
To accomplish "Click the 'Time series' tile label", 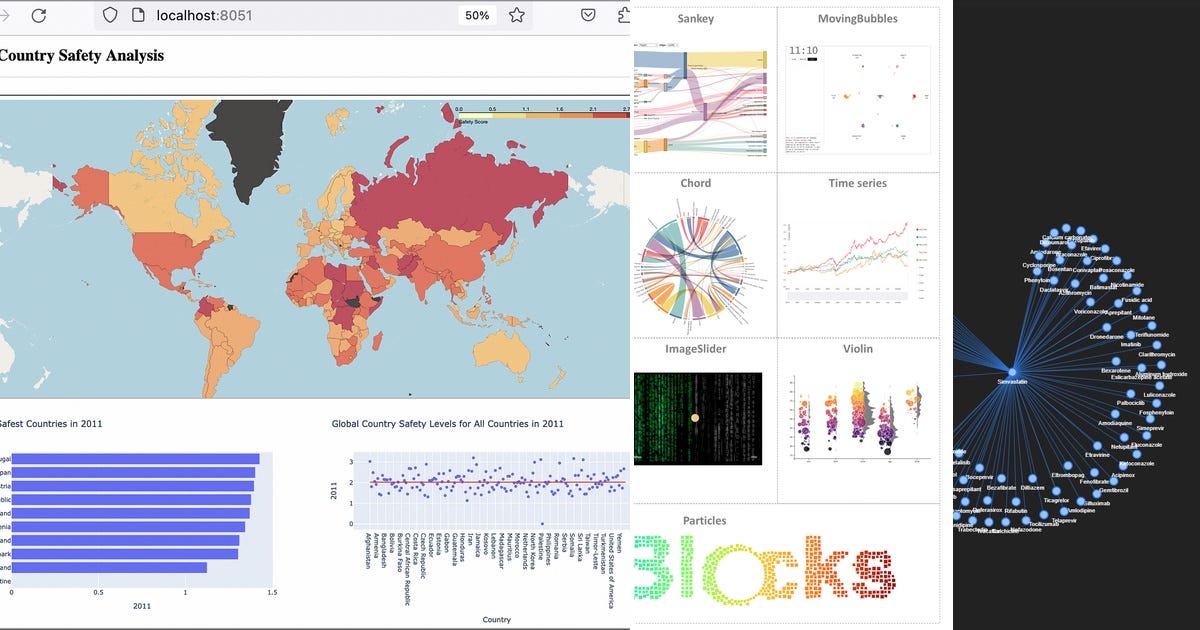I will coord(858,183).
